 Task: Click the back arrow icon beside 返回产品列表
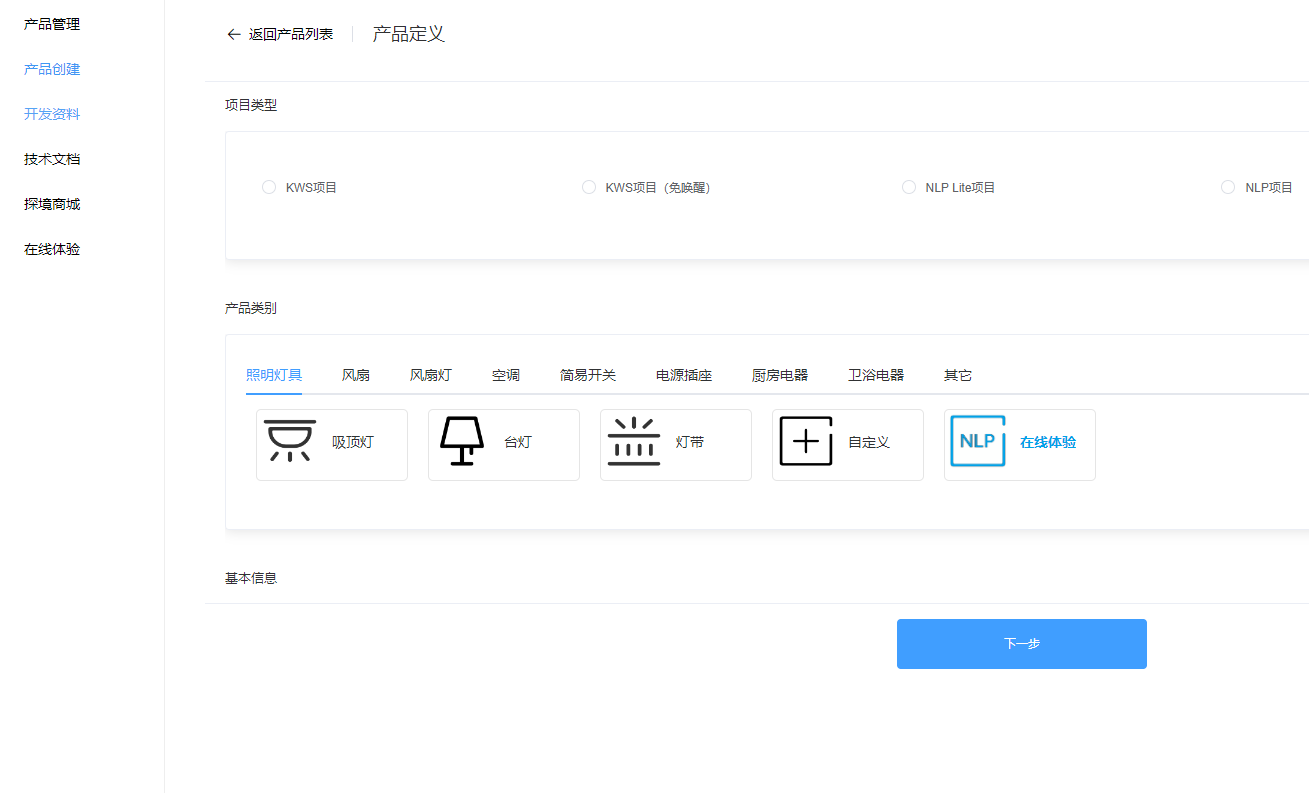234,34
